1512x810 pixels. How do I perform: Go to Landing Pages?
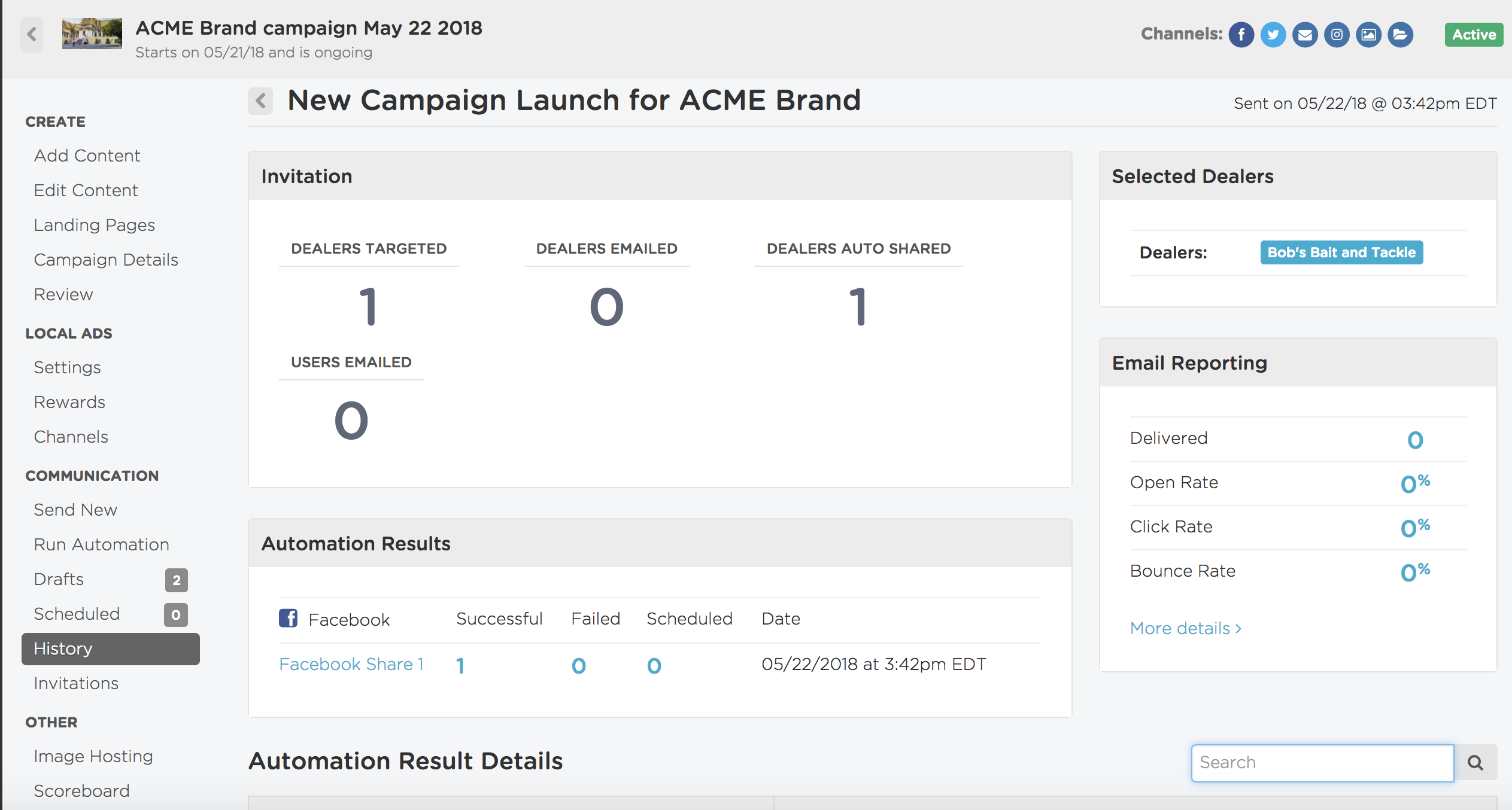click(94, 225)
